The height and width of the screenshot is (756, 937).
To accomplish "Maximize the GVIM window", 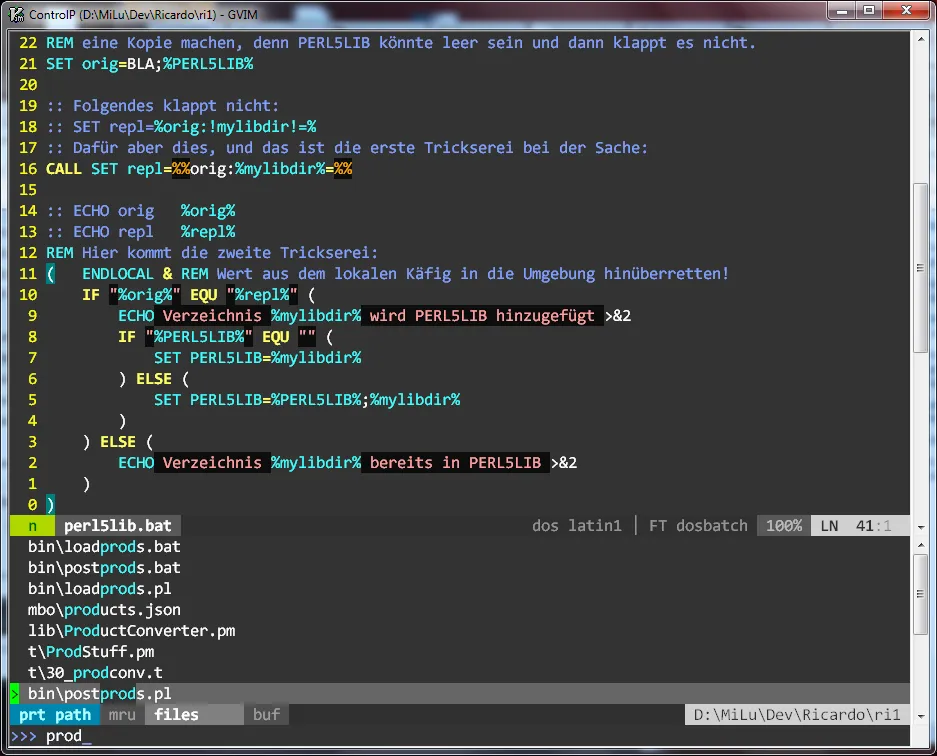I will click(869, 10).
